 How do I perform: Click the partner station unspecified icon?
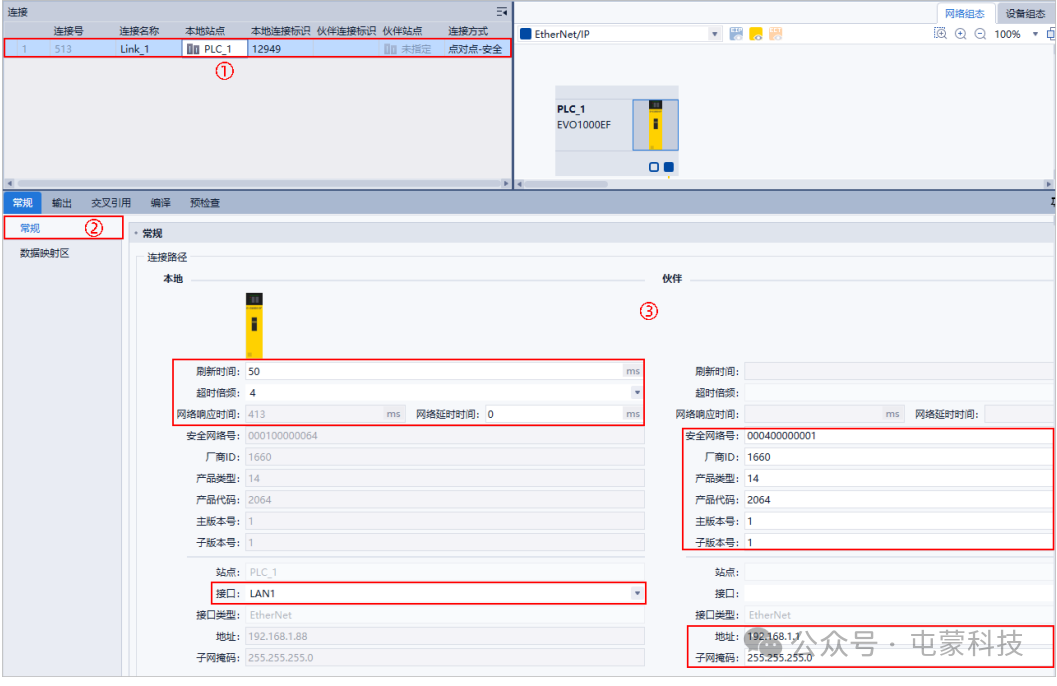pyautogui.click(x=390, y=49)
